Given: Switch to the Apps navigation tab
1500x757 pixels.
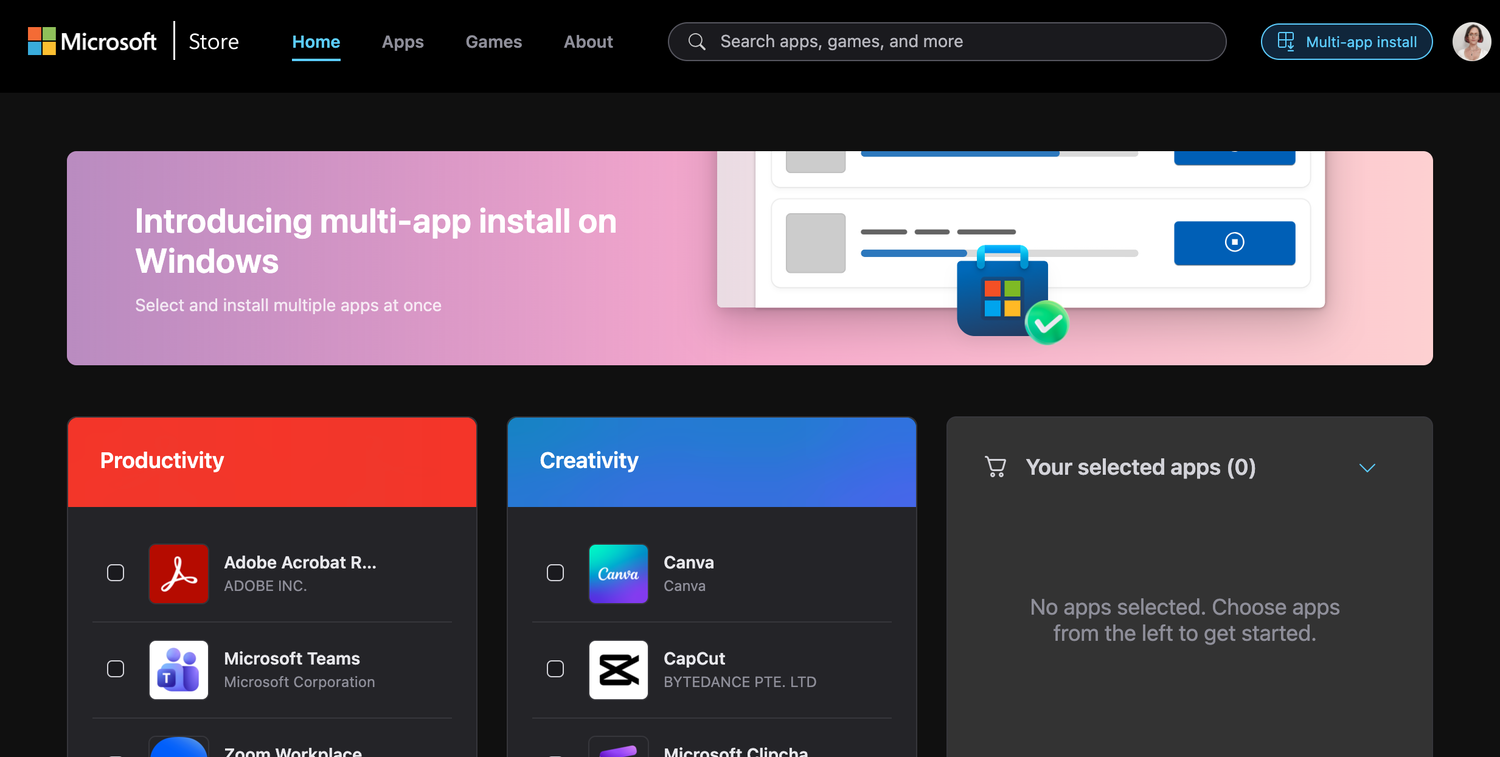Looking at the screenshot, I should [x=402, y=42].
